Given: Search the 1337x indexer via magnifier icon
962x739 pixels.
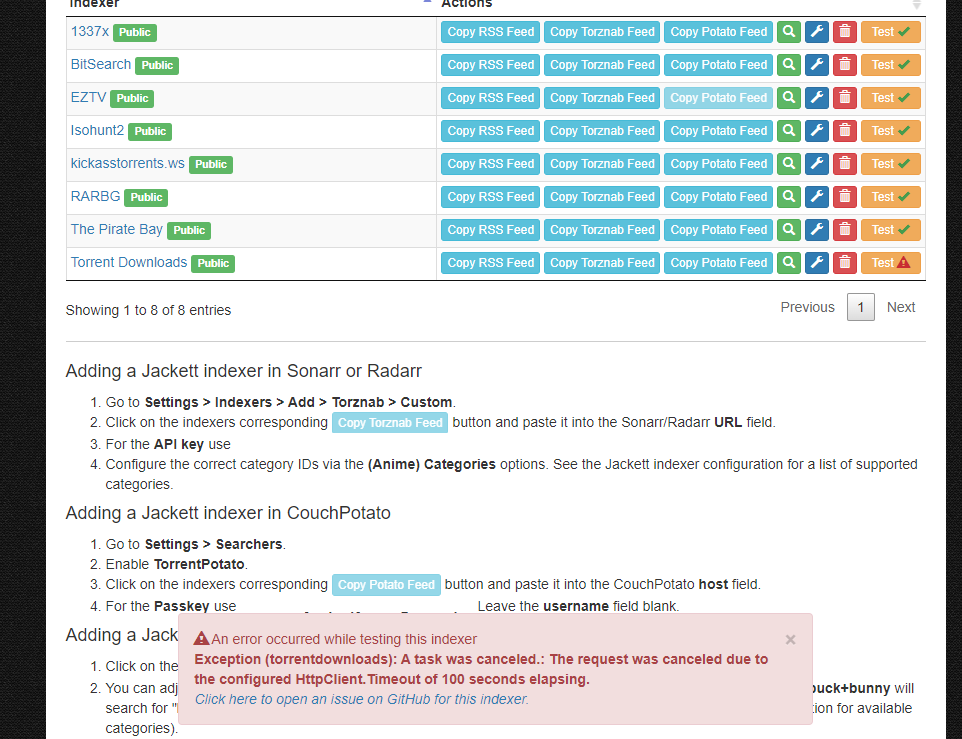Looking at the screenshot, I should click(789, 32).
